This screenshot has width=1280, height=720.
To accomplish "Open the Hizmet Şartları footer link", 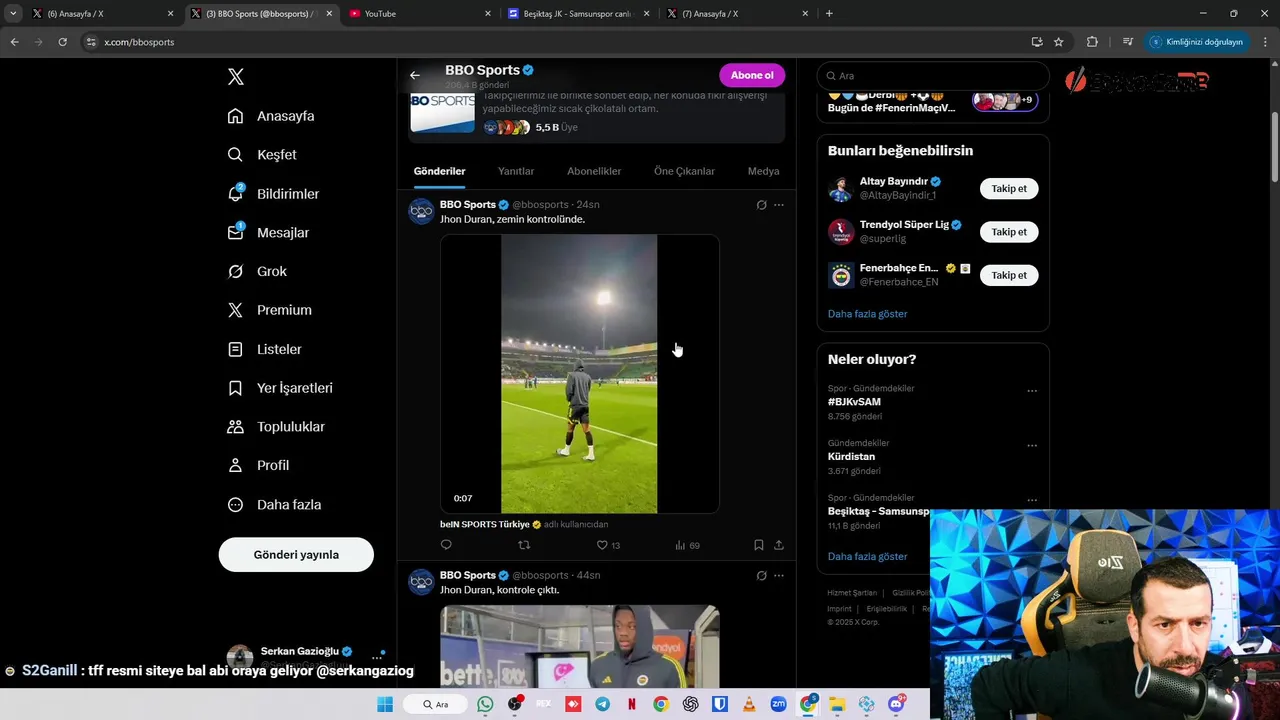I will click(x=851, y=593).
